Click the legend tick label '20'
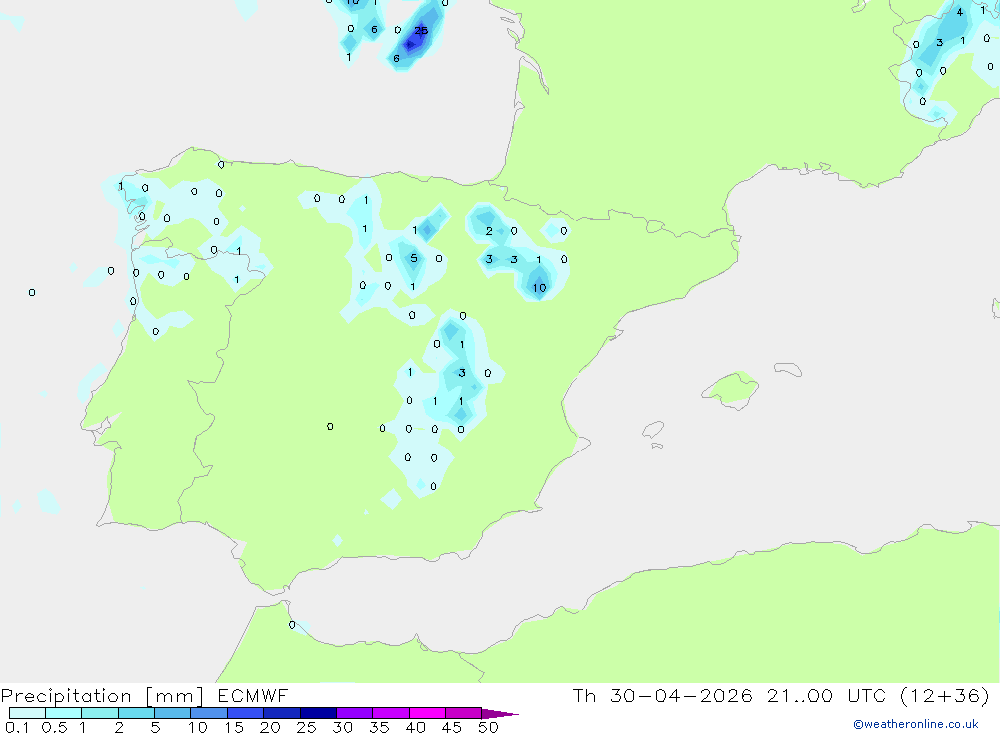The height and width of the screenshot is (733, 1000). 270,727
